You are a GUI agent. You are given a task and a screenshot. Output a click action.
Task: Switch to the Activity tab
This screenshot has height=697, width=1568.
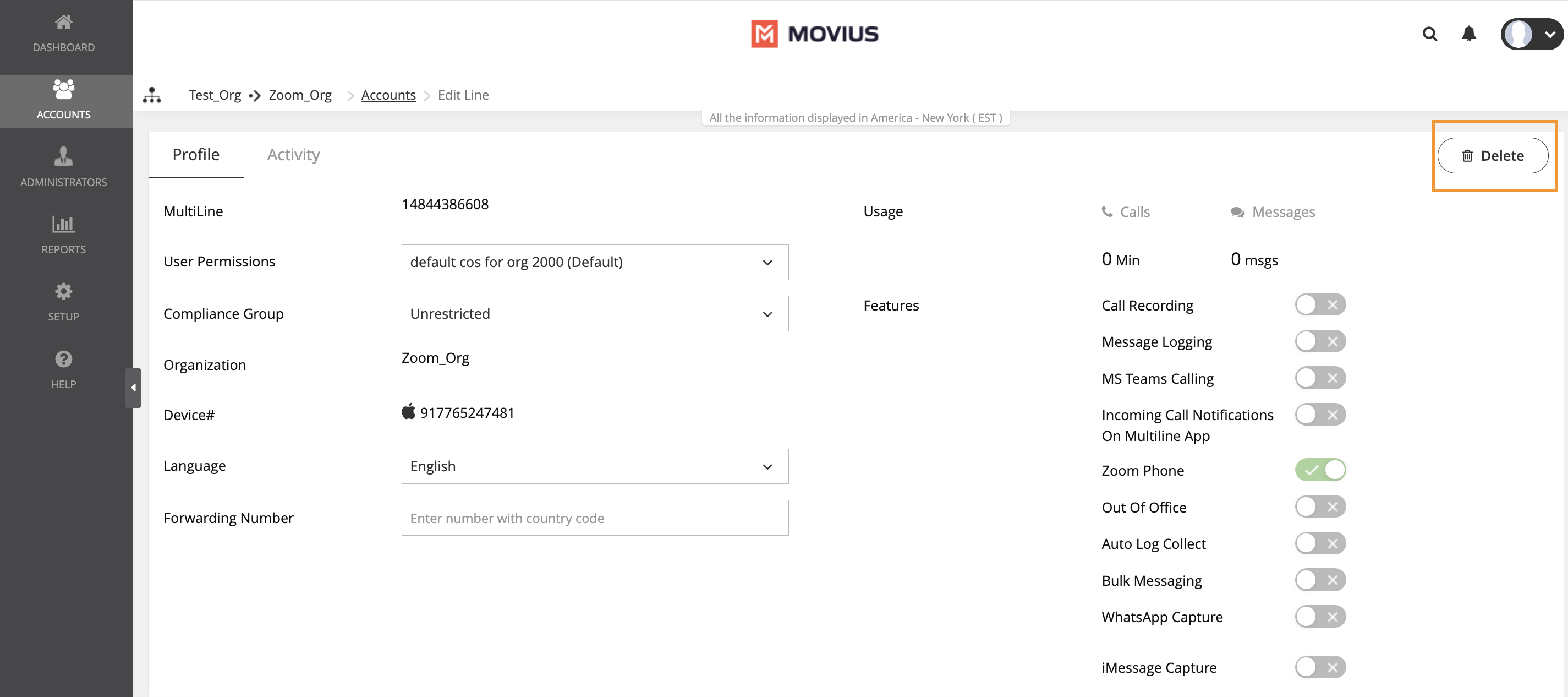(293, 155)
